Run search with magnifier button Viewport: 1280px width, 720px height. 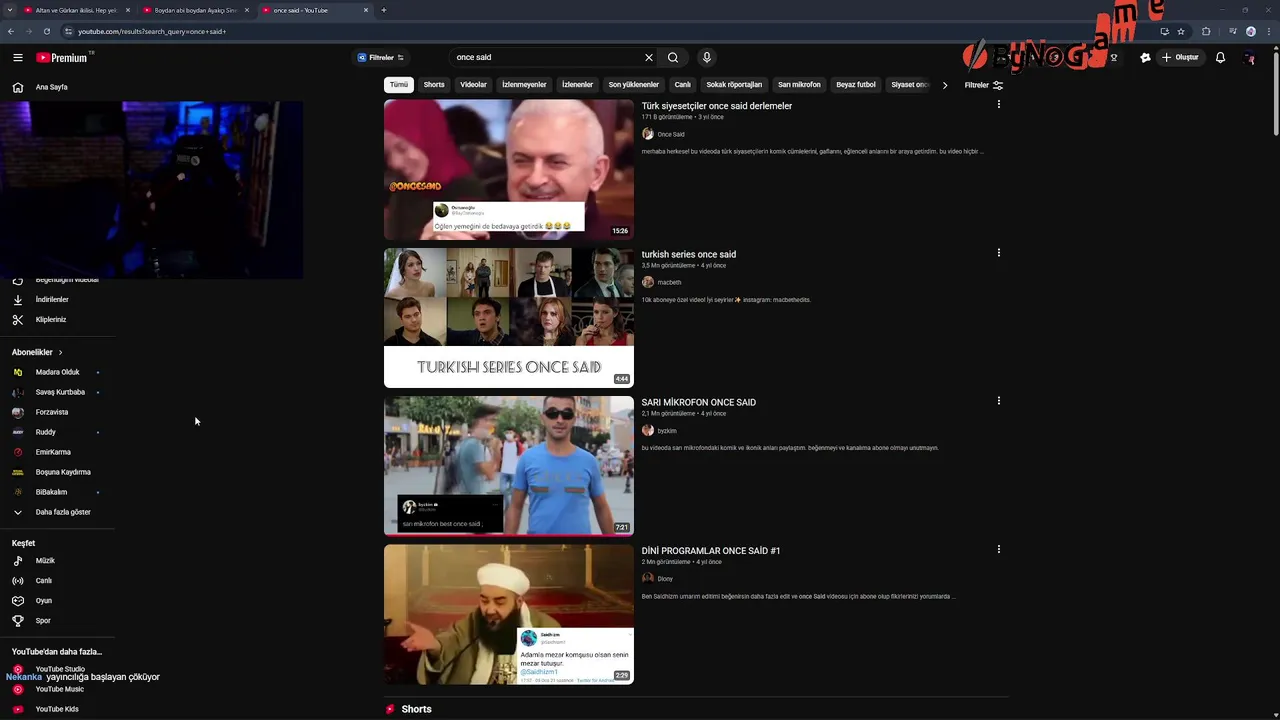673,58
